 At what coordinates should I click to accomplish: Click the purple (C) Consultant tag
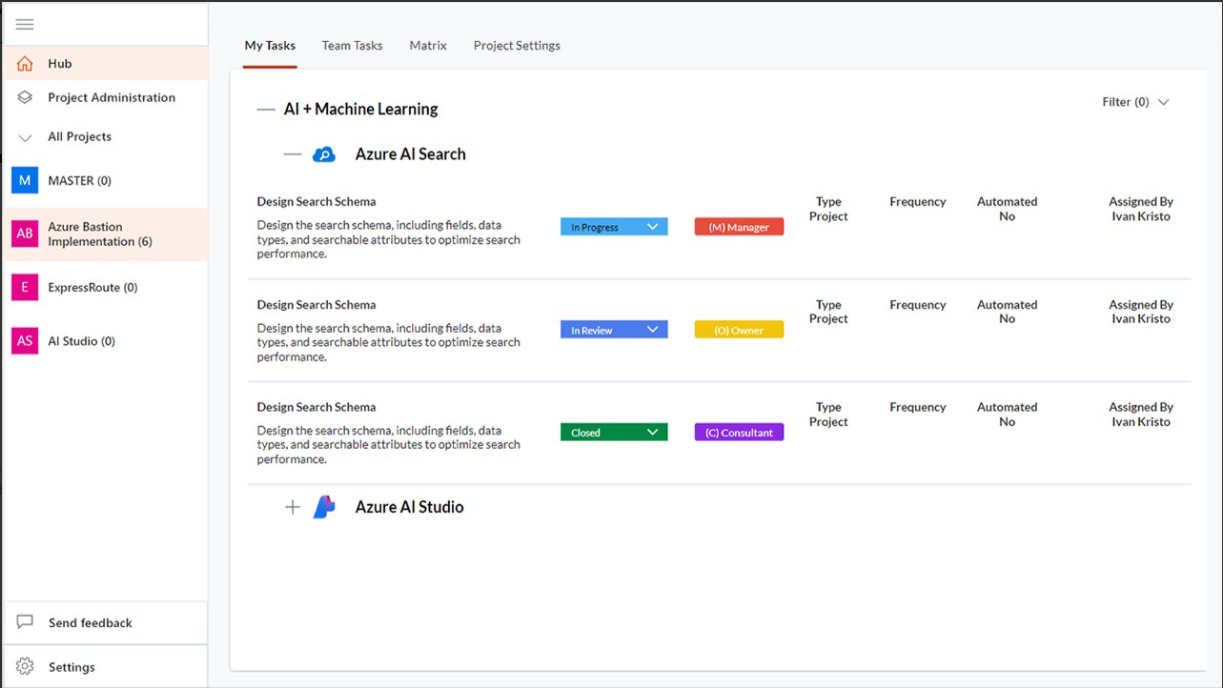tap(739, 432)
